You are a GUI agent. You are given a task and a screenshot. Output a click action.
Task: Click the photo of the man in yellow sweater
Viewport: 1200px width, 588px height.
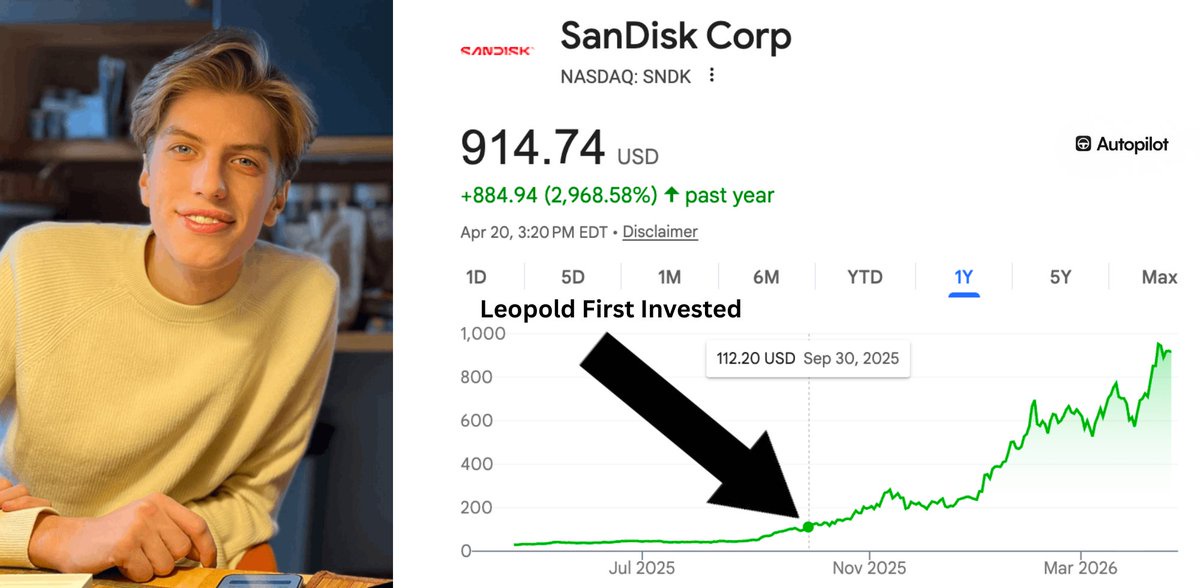(x=196, y=294)
